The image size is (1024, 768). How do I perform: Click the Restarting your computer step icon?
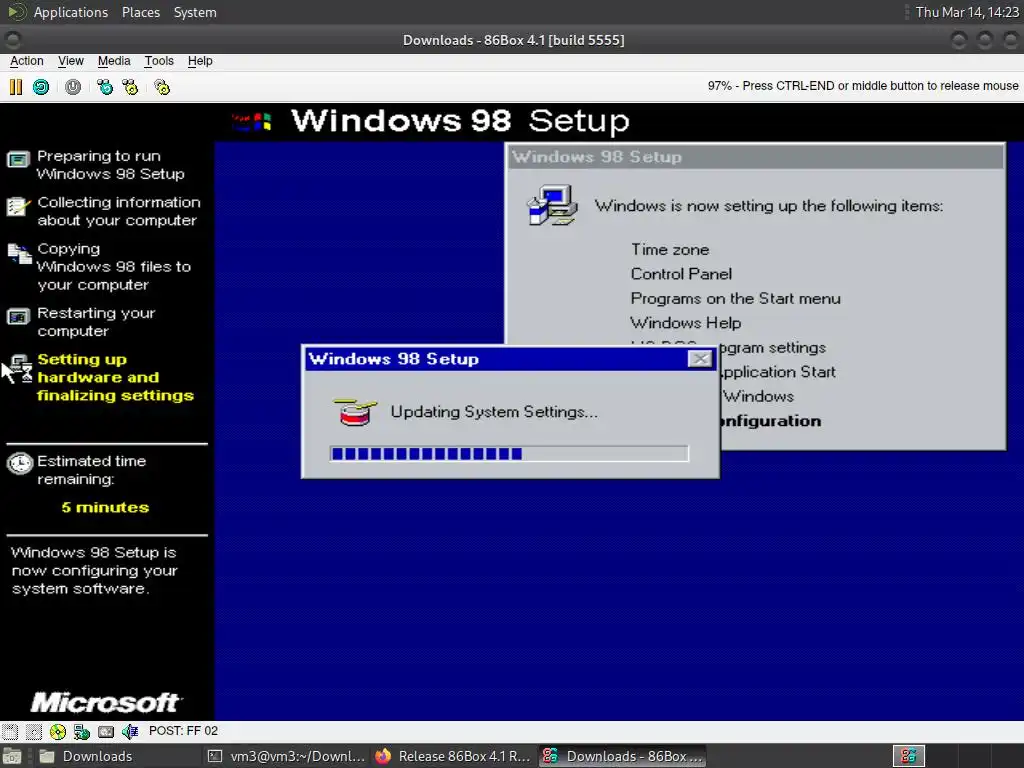point(18,317)
